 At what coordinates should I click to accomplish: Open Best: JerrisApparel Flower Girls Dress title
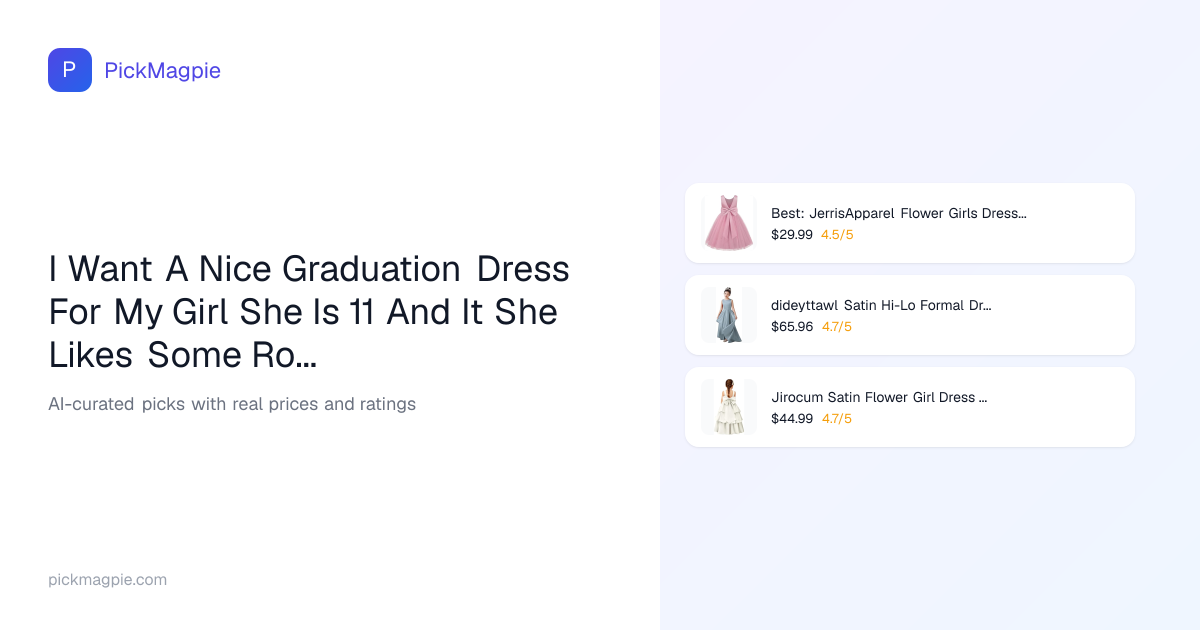tap(898, 213)
